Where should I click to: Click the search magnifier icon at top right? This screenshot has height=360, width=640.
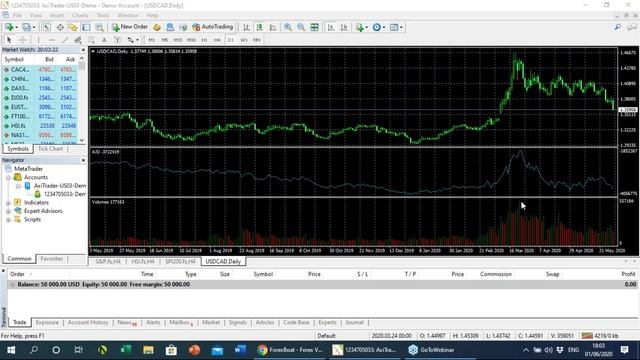(618, 27)
